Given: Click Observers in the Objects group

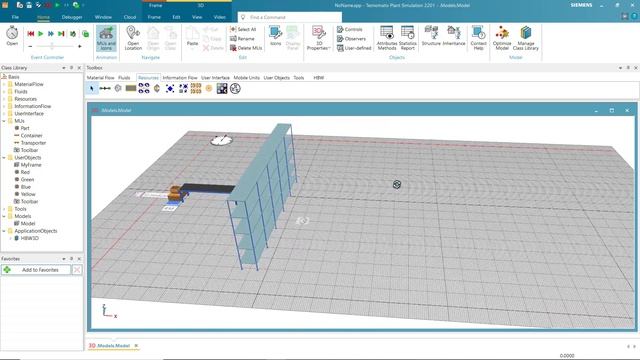Looking at the screenshot, I should tap(351, 38).
